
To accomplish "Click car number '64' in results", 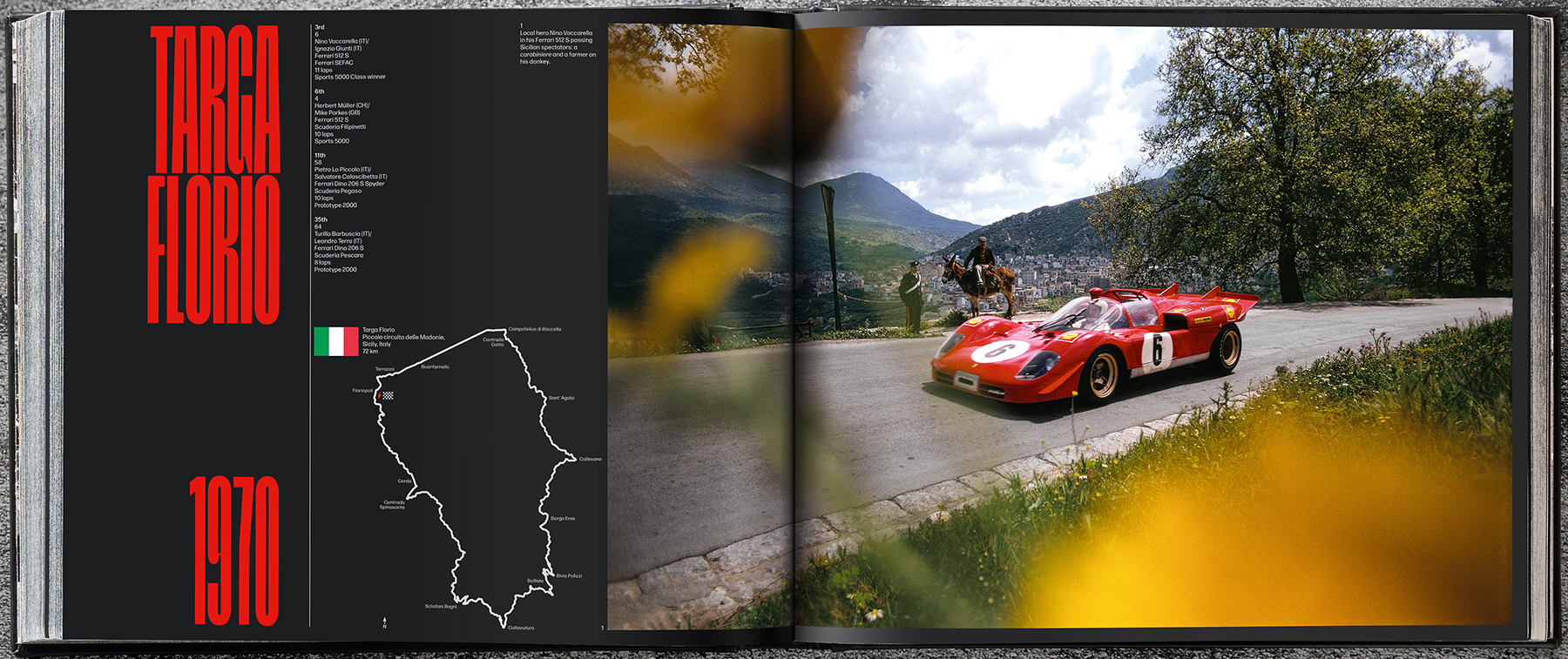I will pos(318,227).
